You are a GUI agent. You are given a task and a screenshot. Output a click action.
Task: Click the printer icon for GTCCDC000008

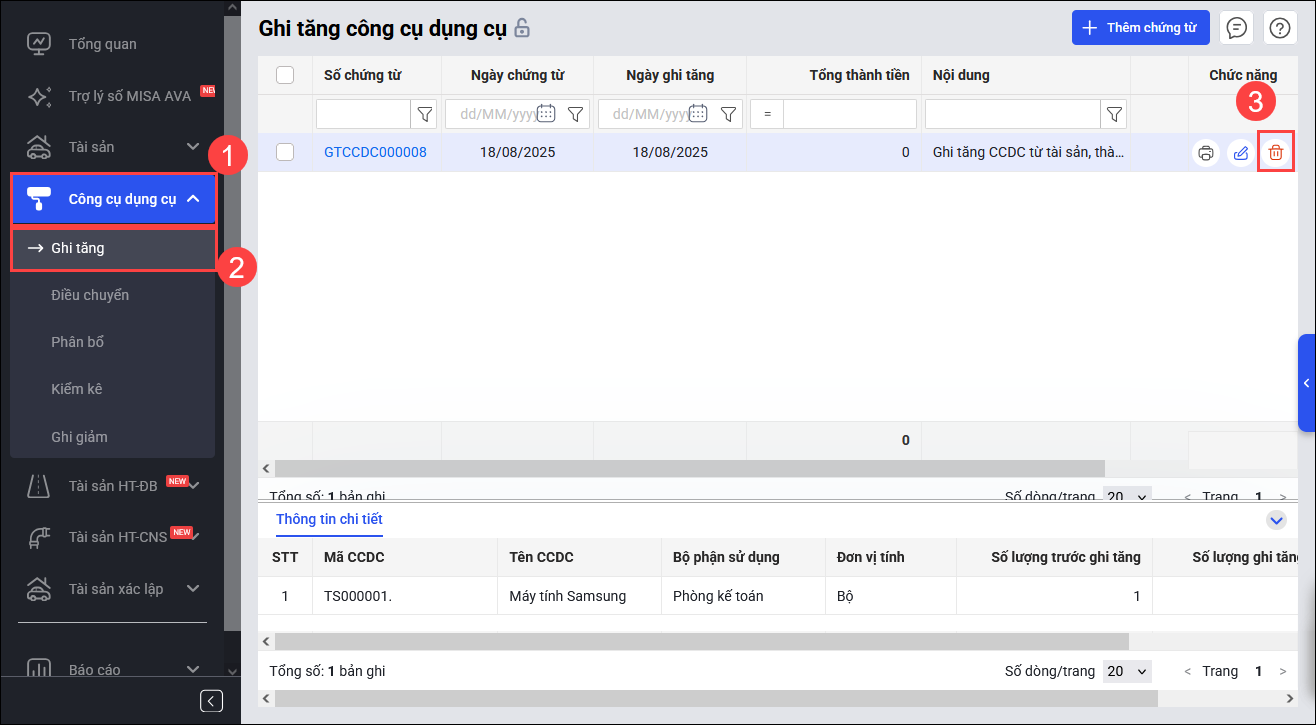[1206, 153]
